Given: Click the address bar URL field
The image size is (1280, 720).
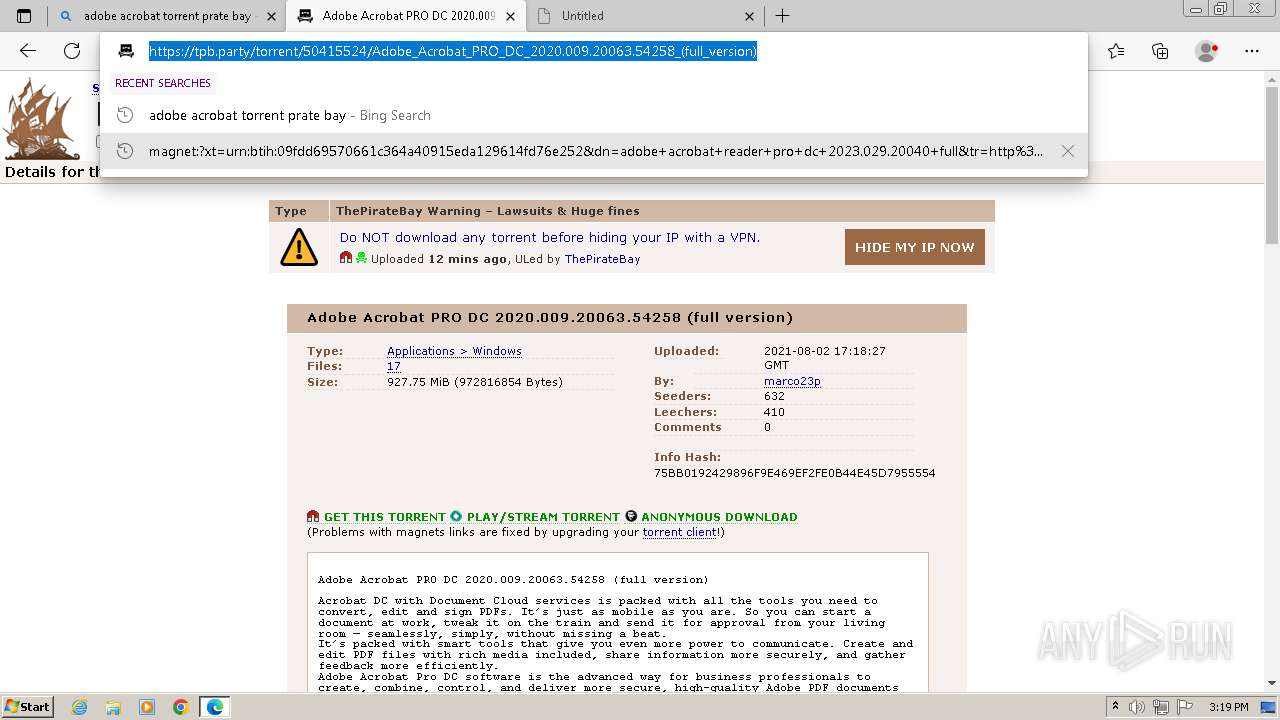Looking at the screenshot, I should tap(593, 51).
